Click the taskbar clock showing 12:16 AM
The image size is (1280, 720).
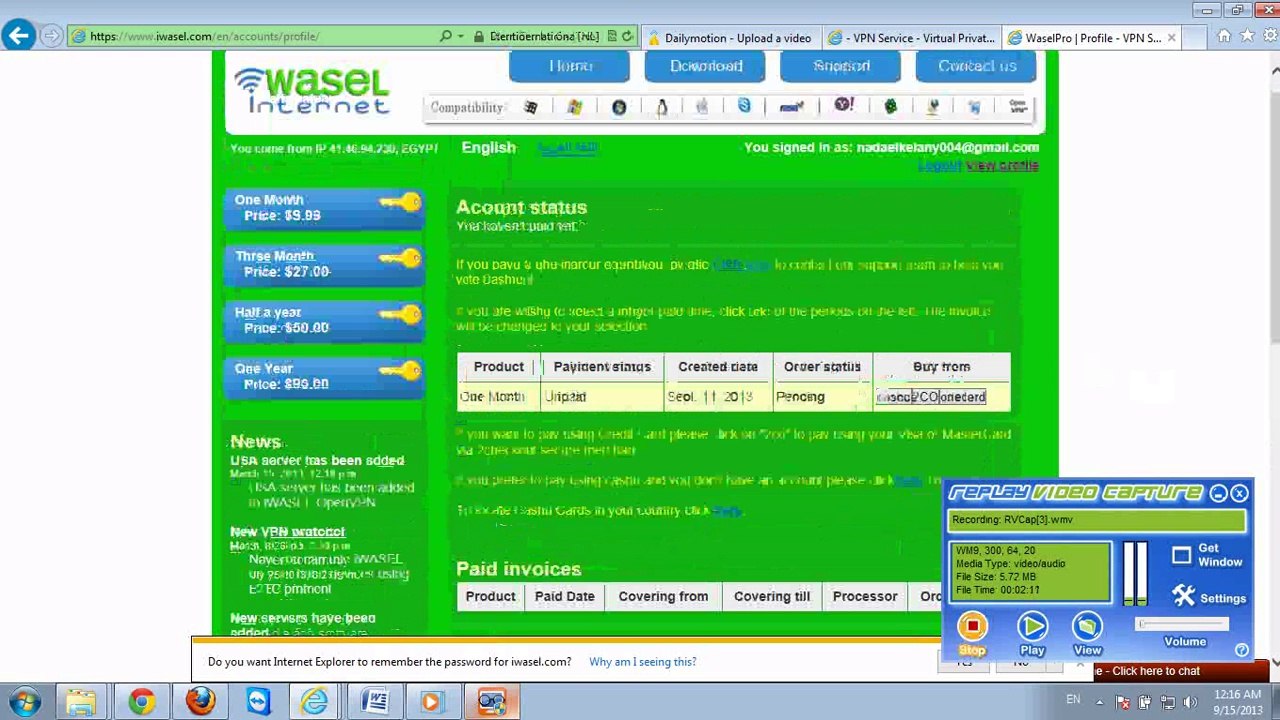pos(1238,701)
